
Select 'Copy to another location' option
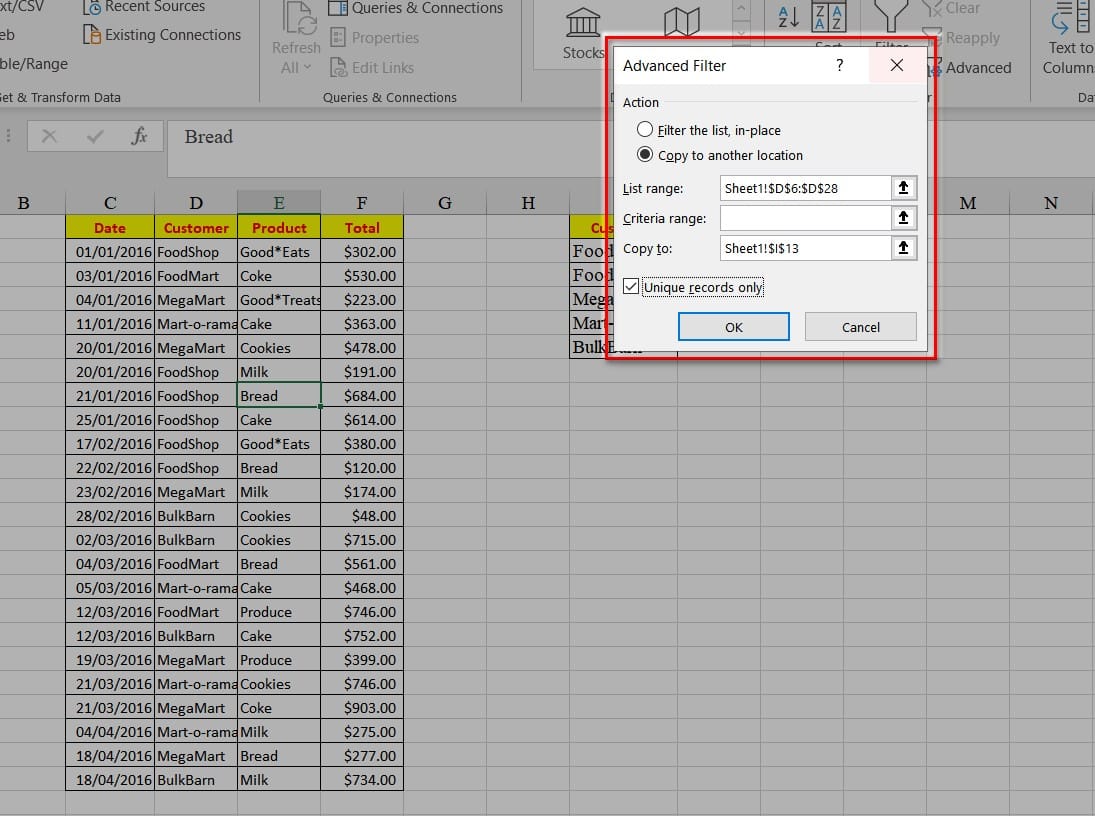[645, 155]
